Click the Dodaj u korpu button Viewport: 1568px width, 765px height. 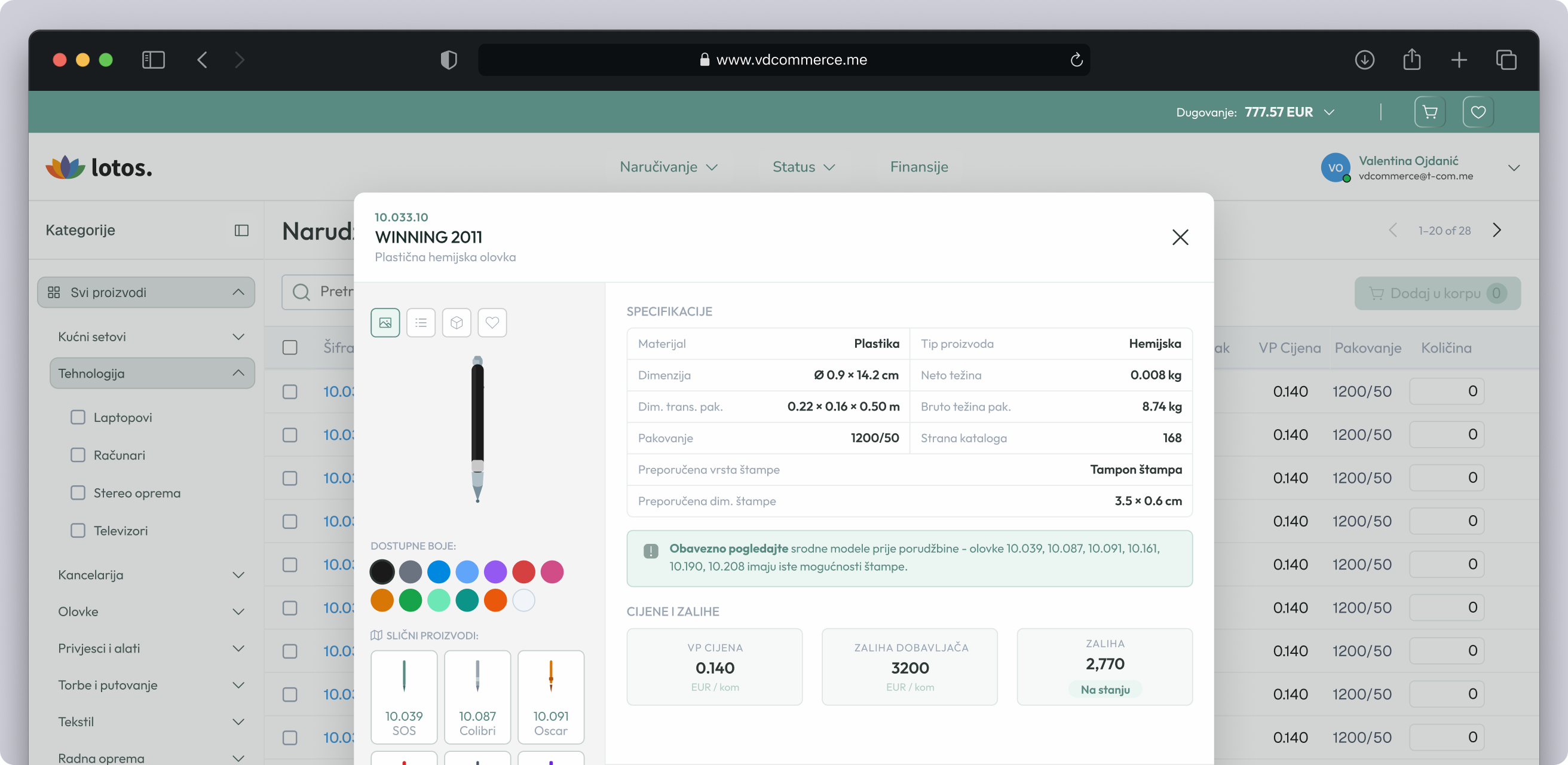point(1437,293)
